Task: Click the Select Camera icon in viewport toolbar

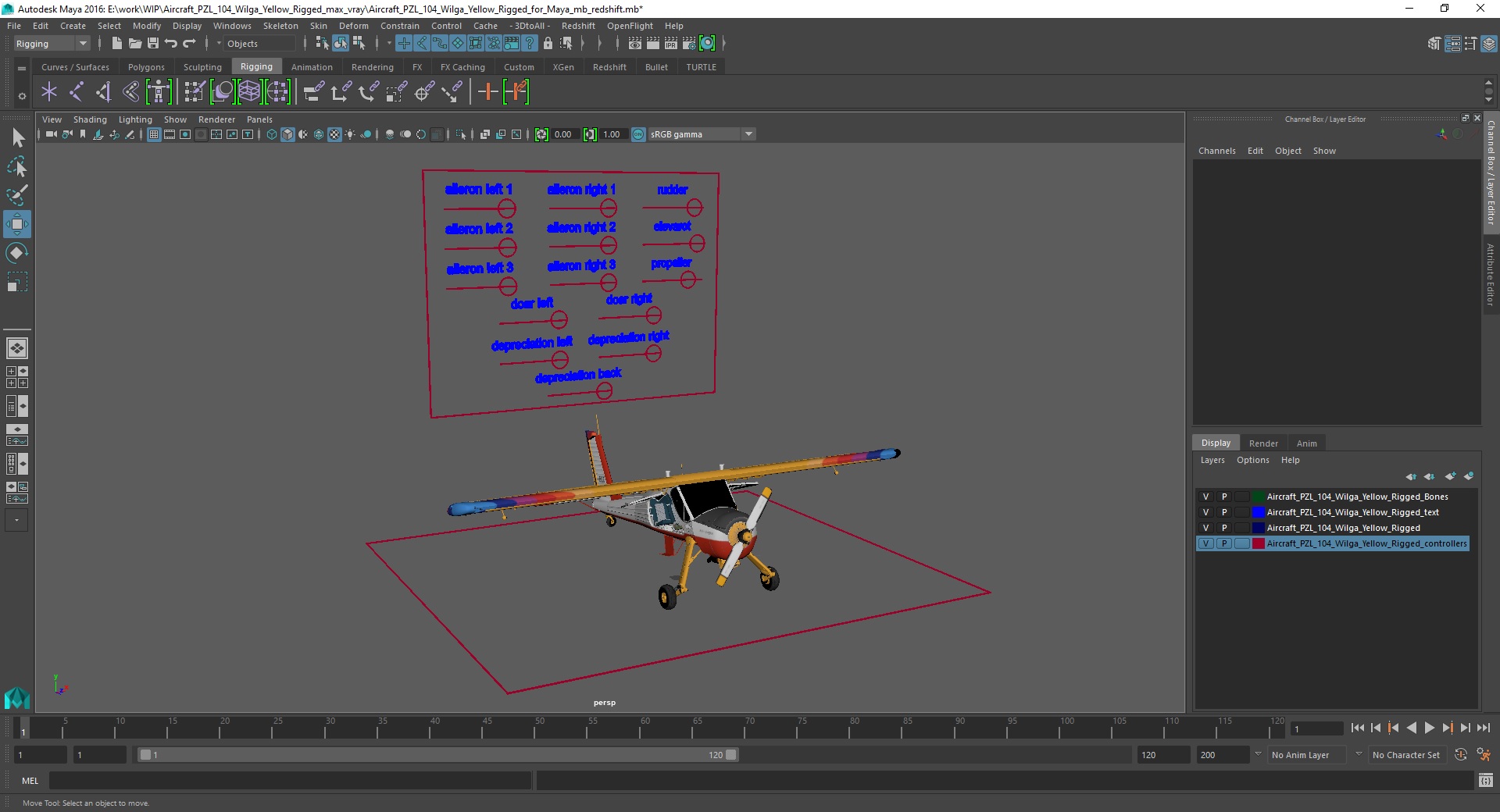Action: coord(51,134)
